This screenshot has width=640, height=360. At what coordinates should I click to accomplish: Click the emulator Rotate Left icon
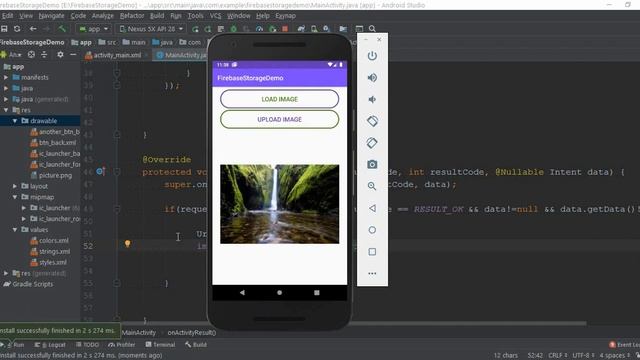coord(372,121)
